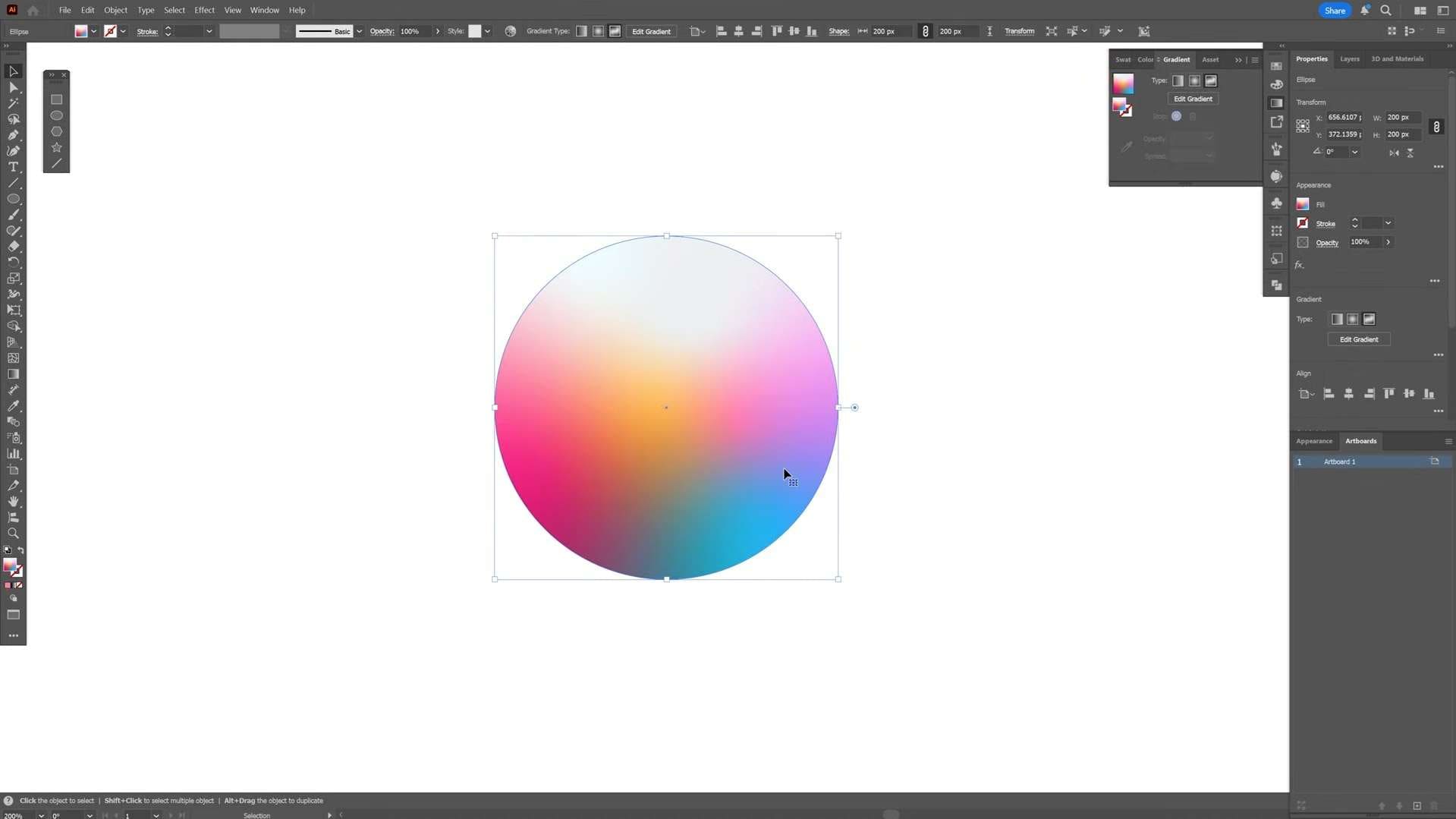1456x819 pixels.
Task: Pick Rectangle in floating shape toolbar
Action: click(56, 99)
